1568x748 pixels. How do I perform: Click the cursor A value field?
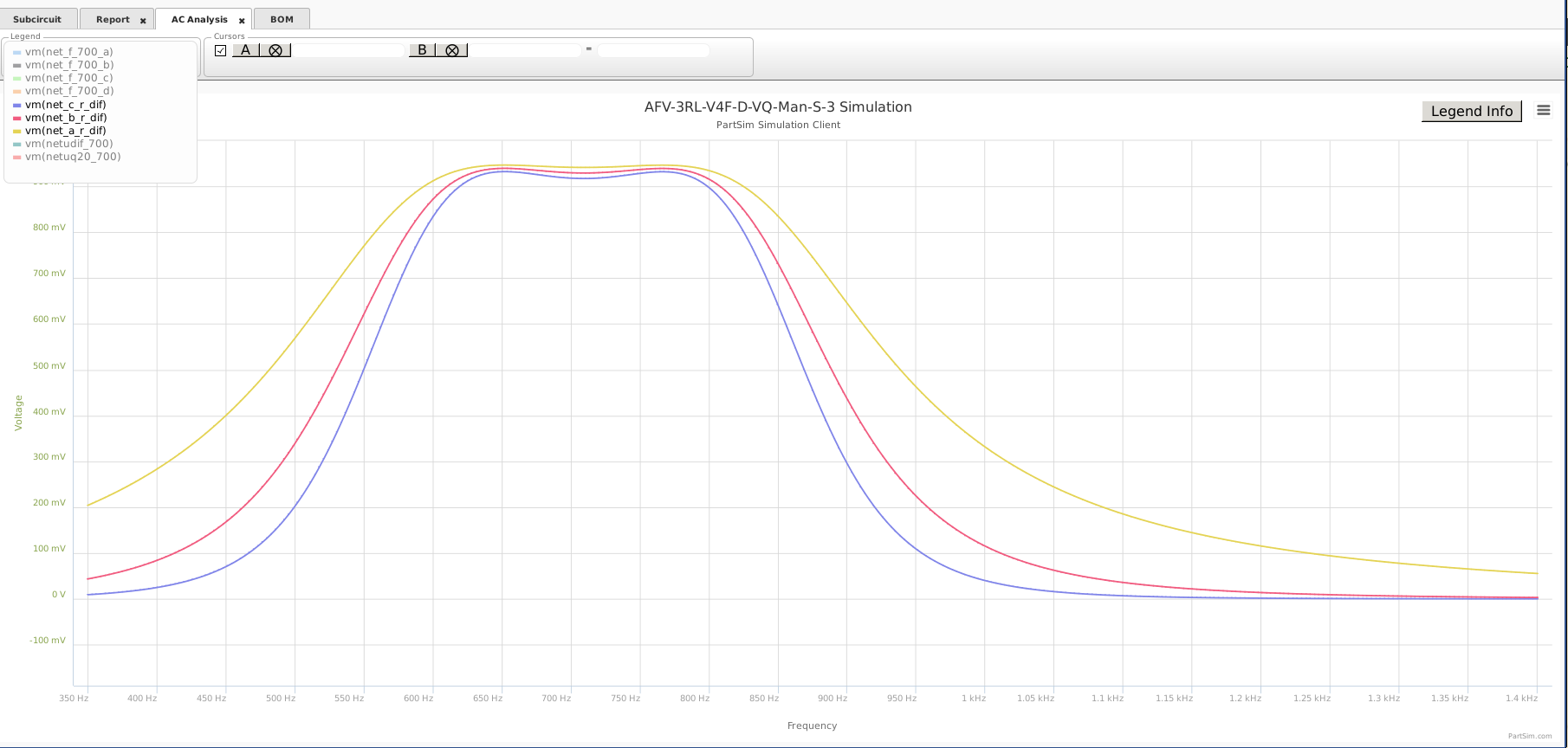(x=348, y=50)
